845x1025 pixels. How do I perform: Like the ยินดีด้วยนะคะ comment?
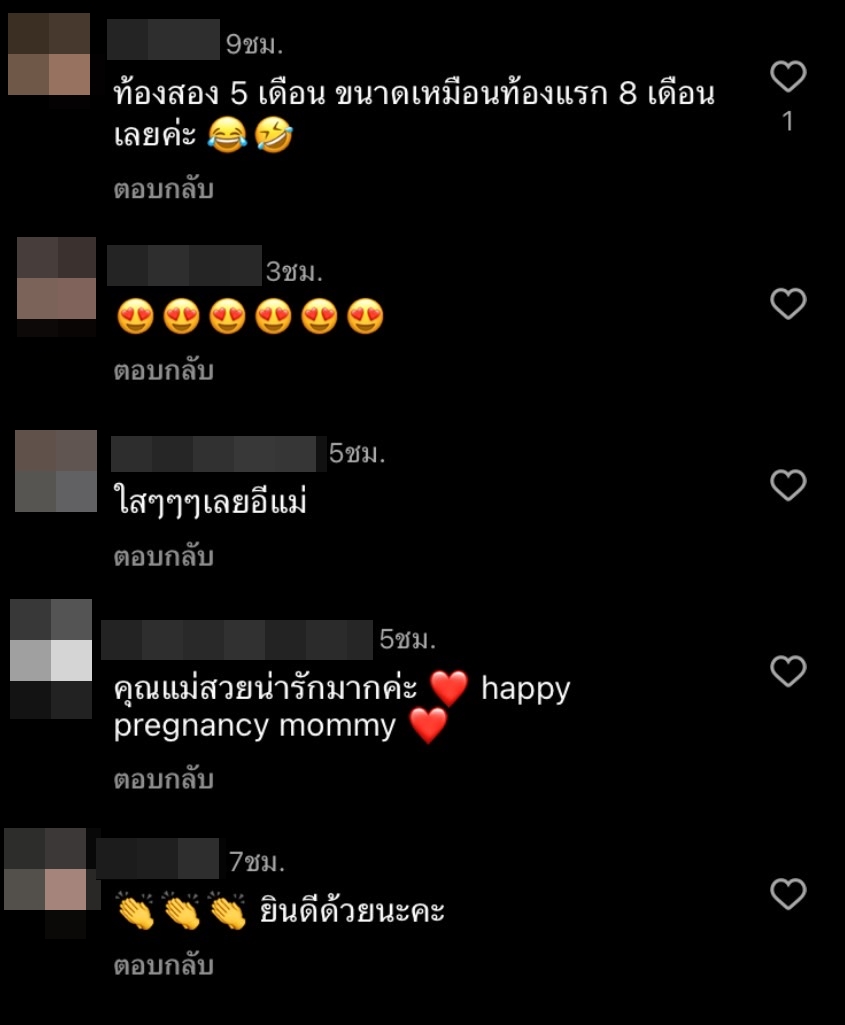point(788,894)
